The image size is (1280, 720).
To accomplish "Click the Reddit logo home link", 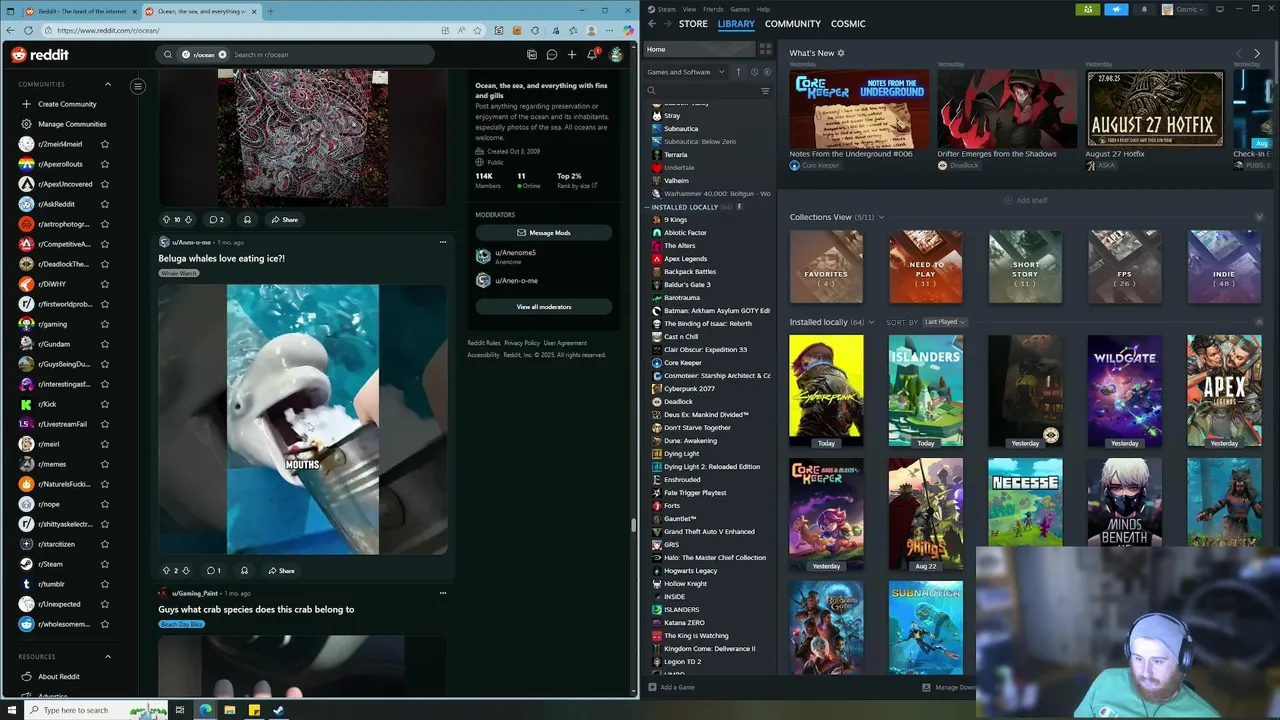I will [40, 55].
